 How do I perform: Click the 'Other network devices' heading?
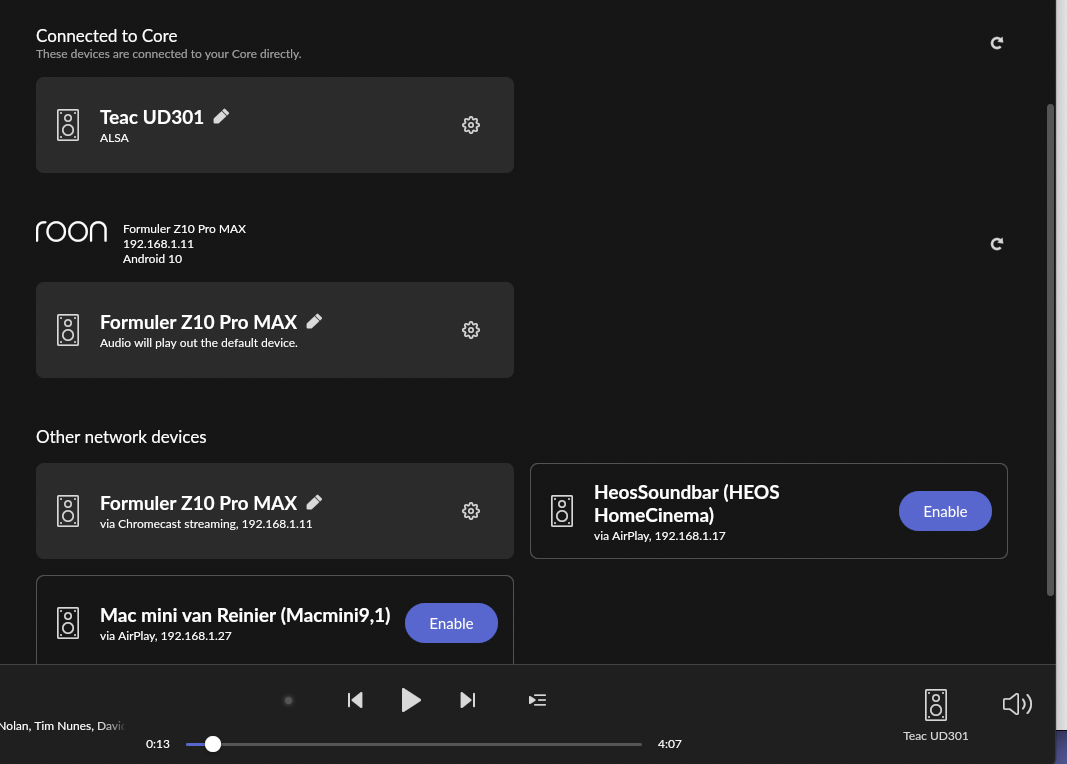click(x=121, y=437)
